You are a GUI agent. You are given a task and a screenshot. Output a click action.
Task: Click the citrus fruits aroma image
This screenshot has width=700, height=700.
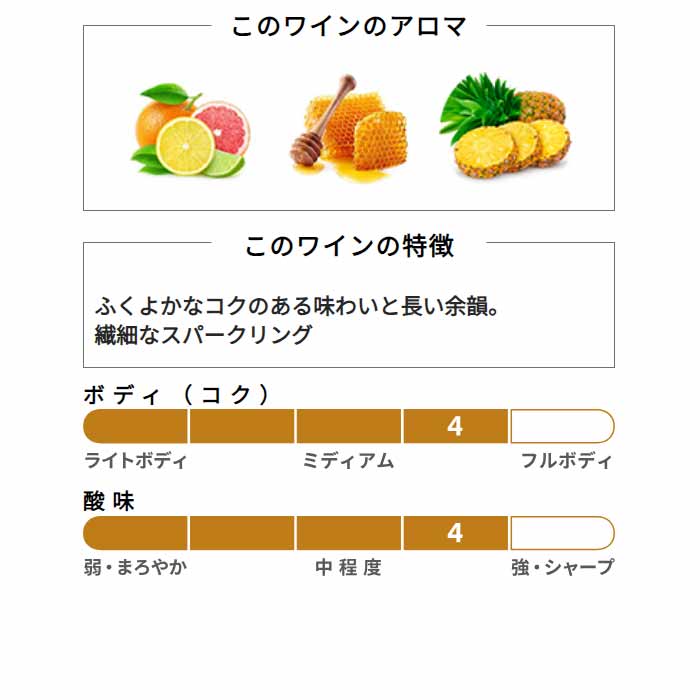coord(190,130)
